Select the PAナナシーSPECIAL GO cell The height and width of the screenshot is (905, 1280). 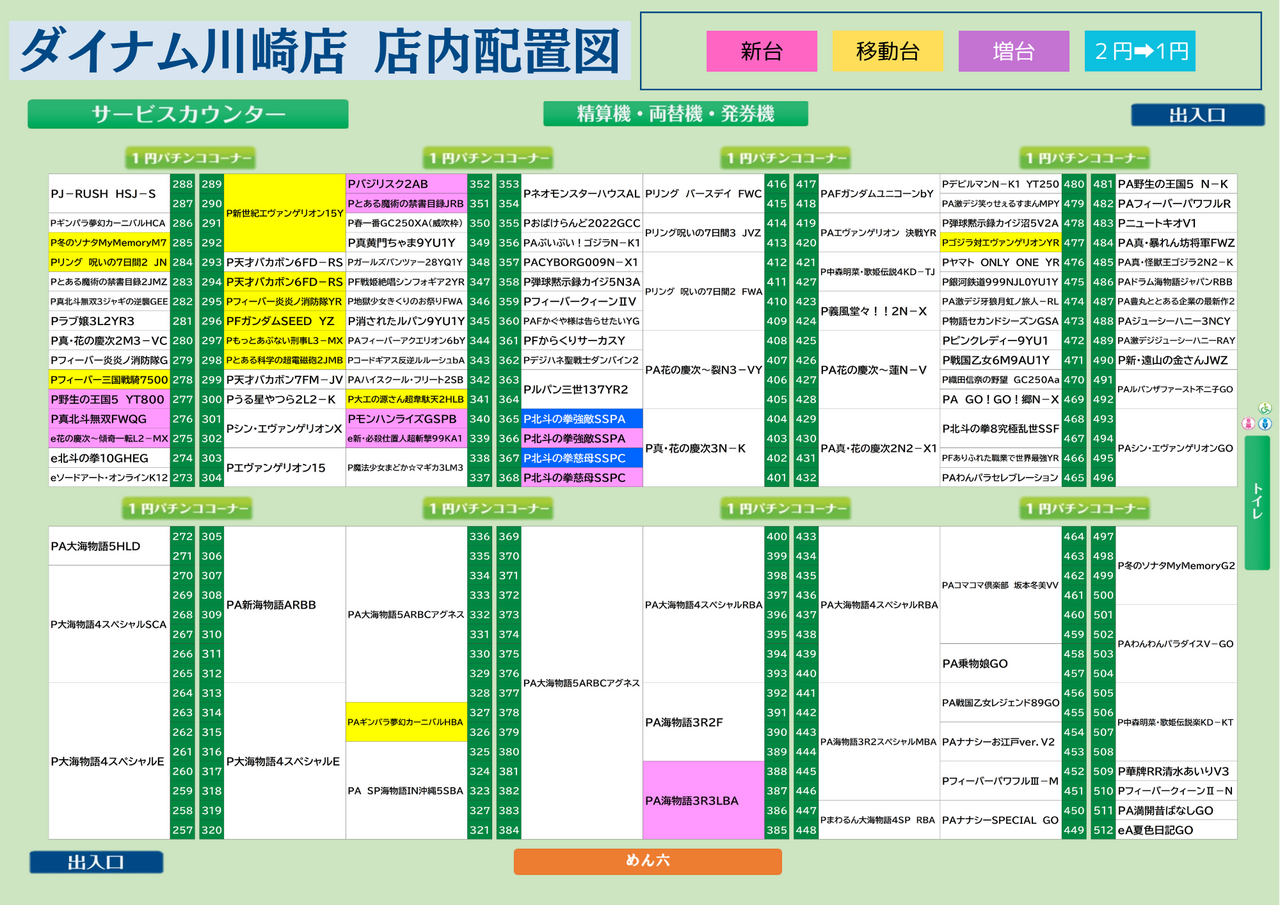coord(1001,820)
